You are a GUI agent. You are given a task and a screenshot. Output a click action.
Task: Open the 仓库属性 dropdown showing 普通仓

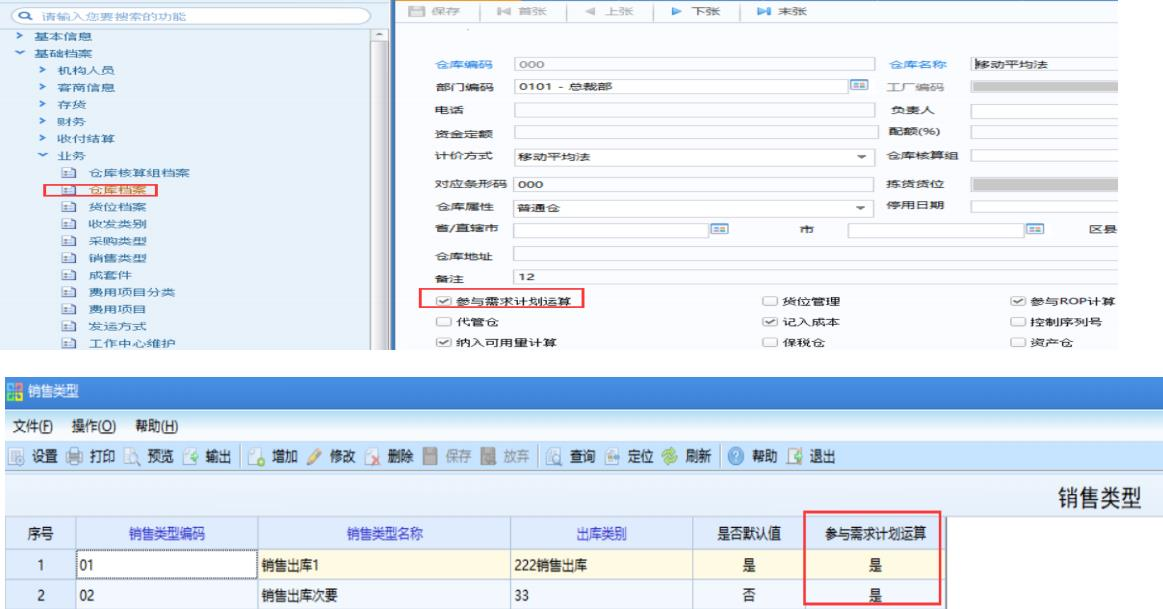(x=861, y=207)
